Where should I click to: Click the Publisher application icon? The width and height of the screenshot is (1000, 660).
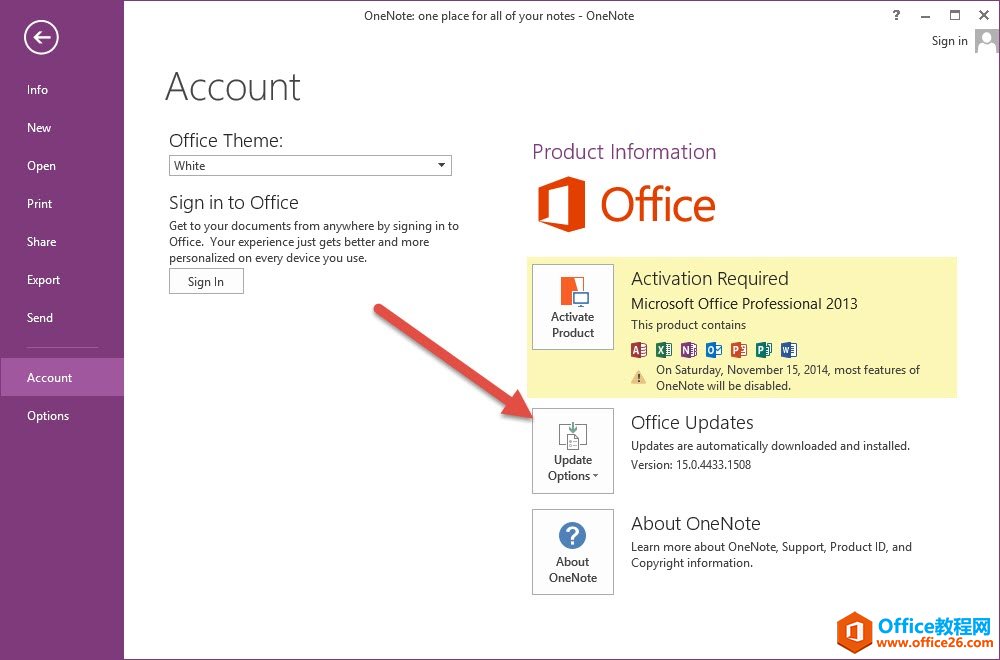click(x=763, y=349)
